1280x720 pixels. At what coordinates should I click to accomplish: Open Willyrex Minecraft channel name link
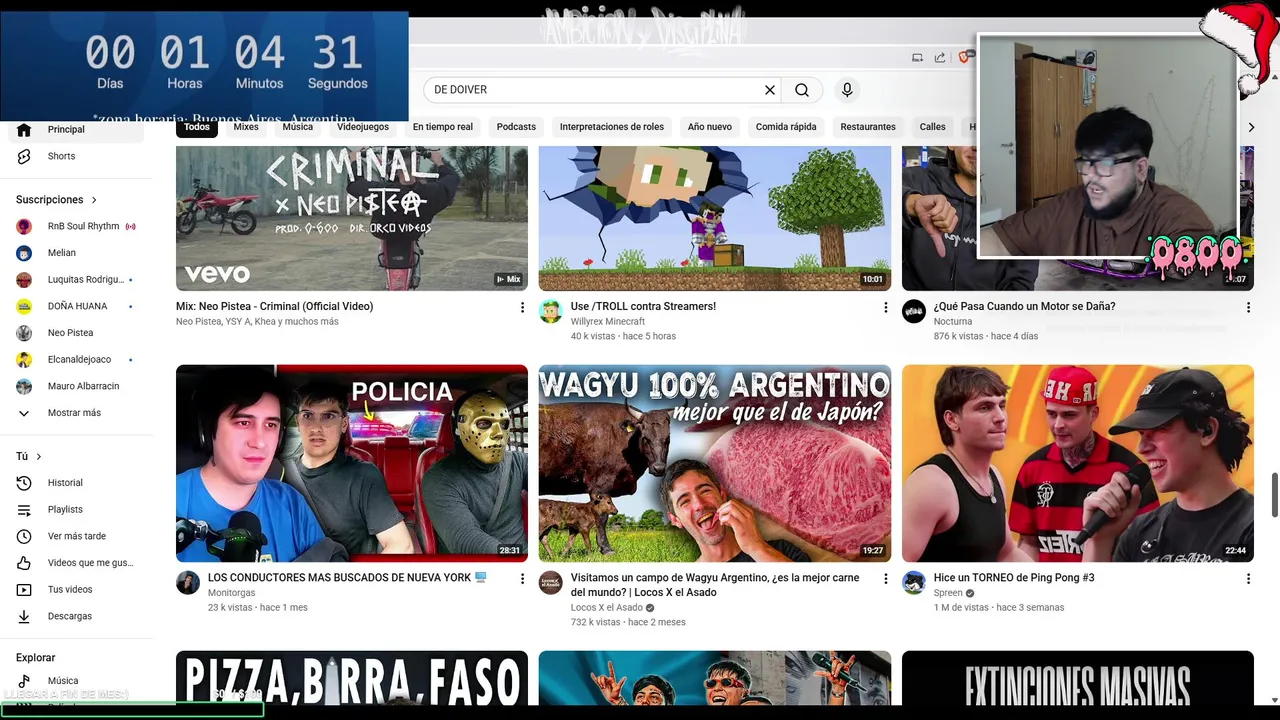click(608, 322)
